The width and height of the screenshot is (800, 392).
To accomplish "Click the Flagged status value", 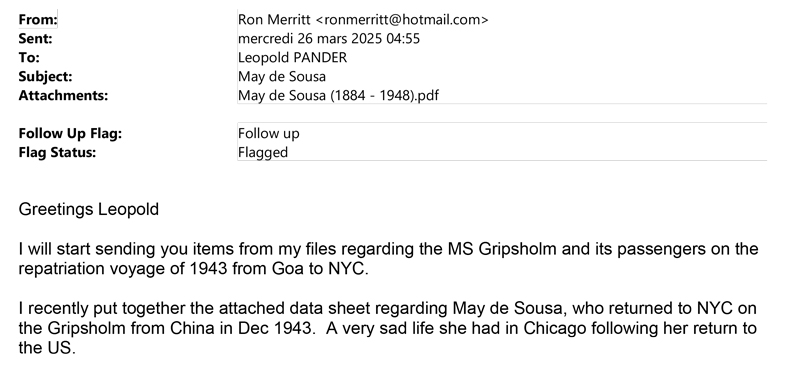I will pos(263,152).
